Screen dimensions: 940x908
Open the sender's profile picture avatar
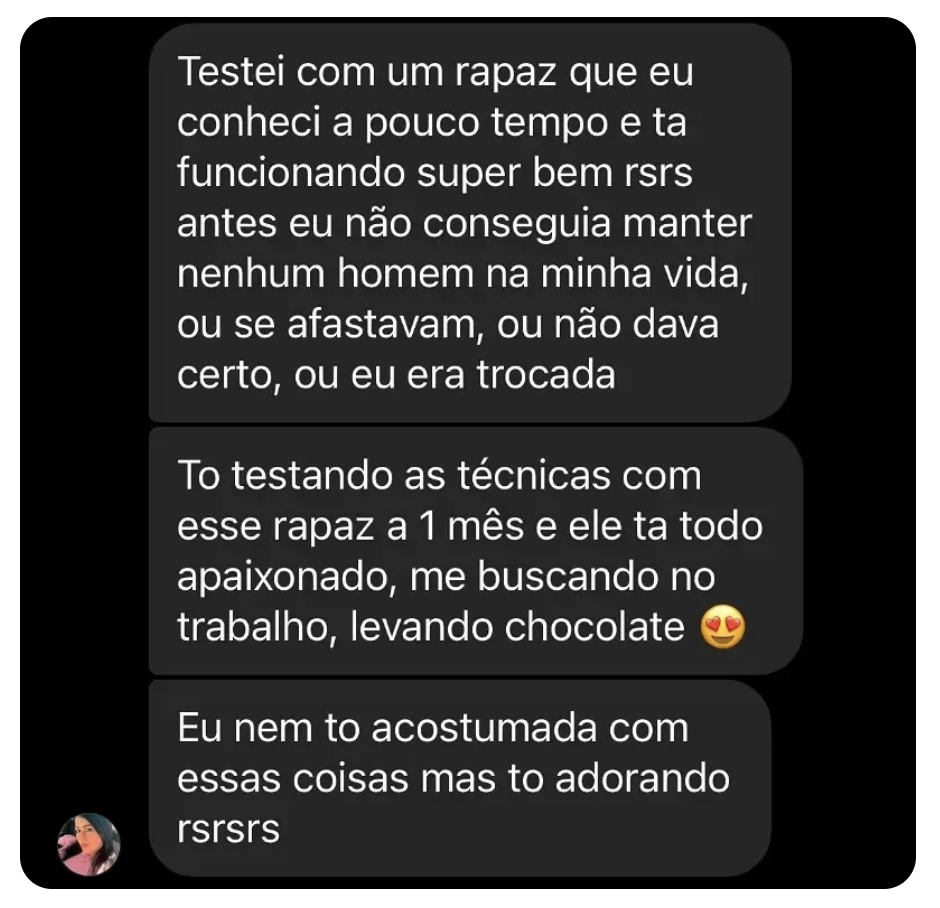(x=89, y=843)
